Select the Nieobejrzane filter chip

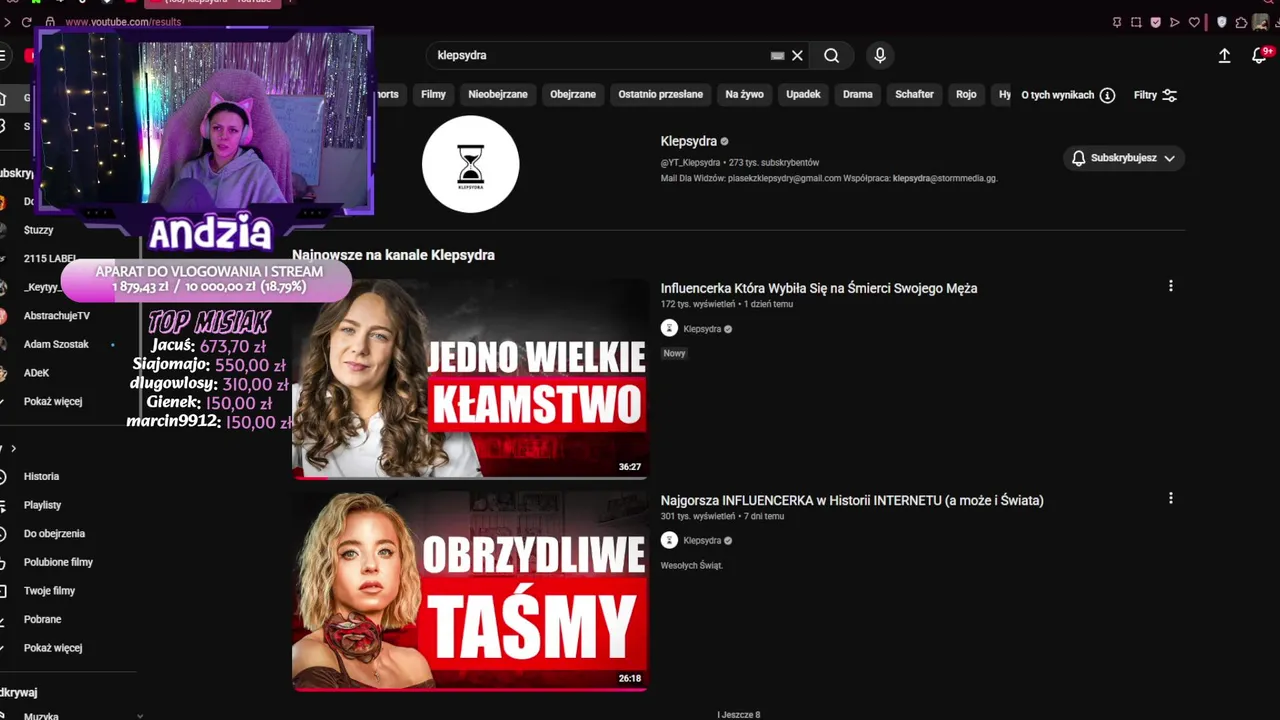coord(498,95)
